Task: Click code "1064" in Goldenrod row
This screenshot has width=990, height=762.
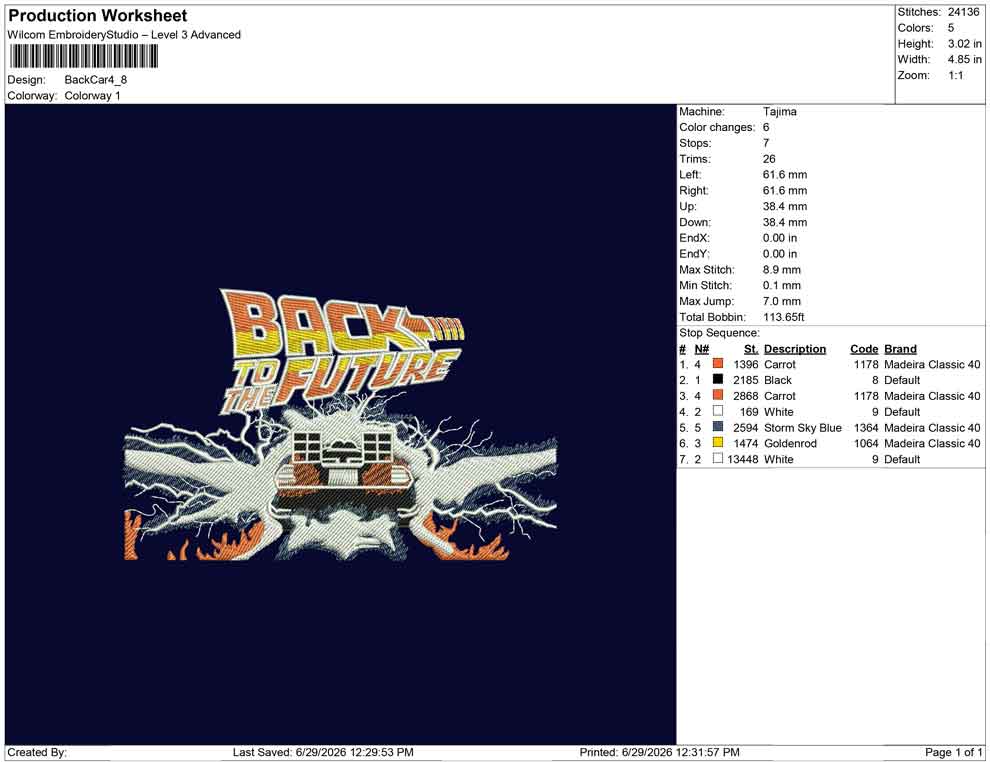Action: tap(866, 443)
